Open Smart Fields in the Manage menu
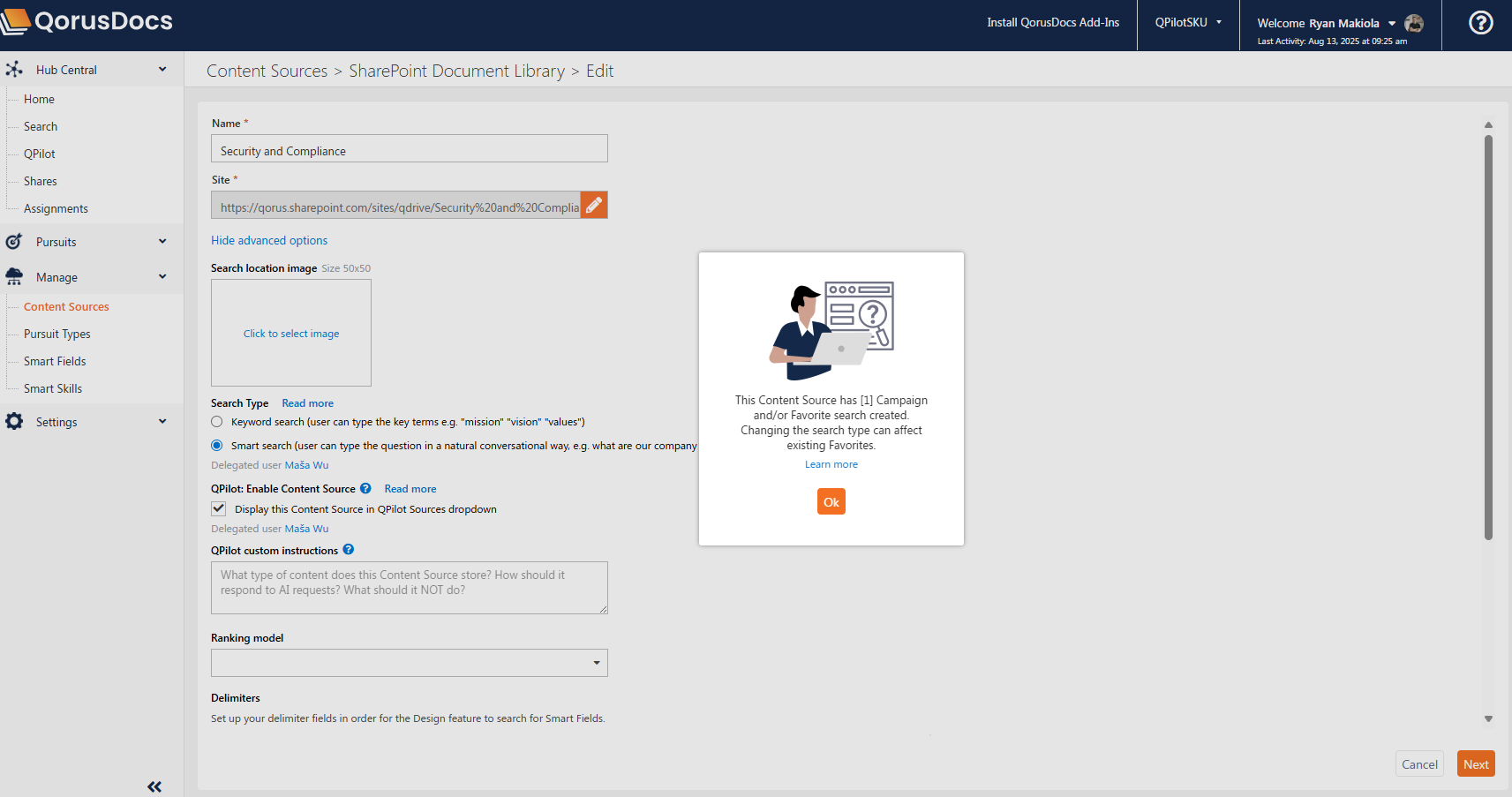The image size is (1512, 797). (x=54, y=361)
